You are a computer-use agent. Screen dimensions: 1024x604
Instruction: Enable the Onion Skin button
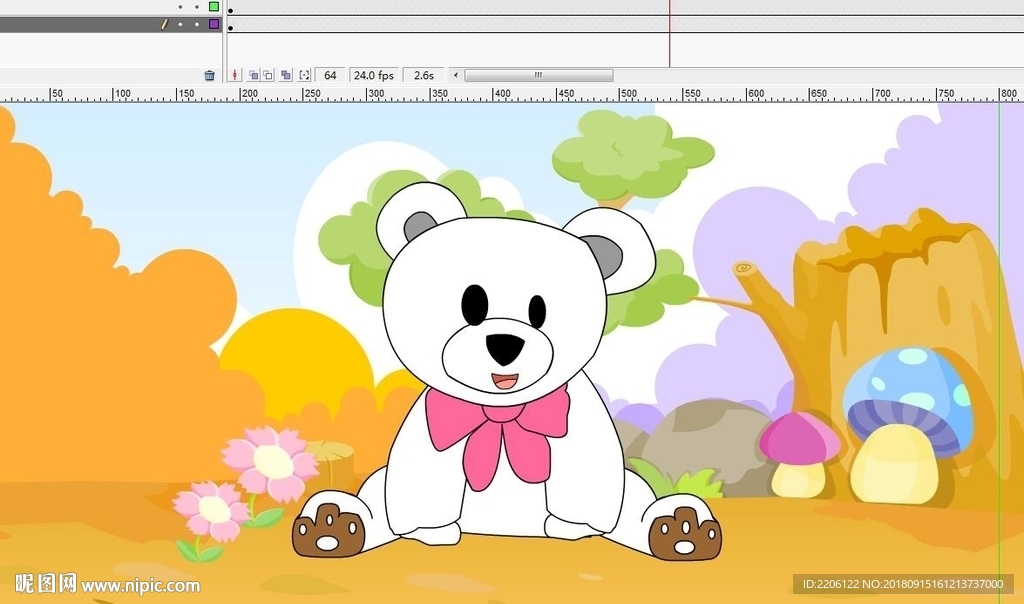(253, 75)
